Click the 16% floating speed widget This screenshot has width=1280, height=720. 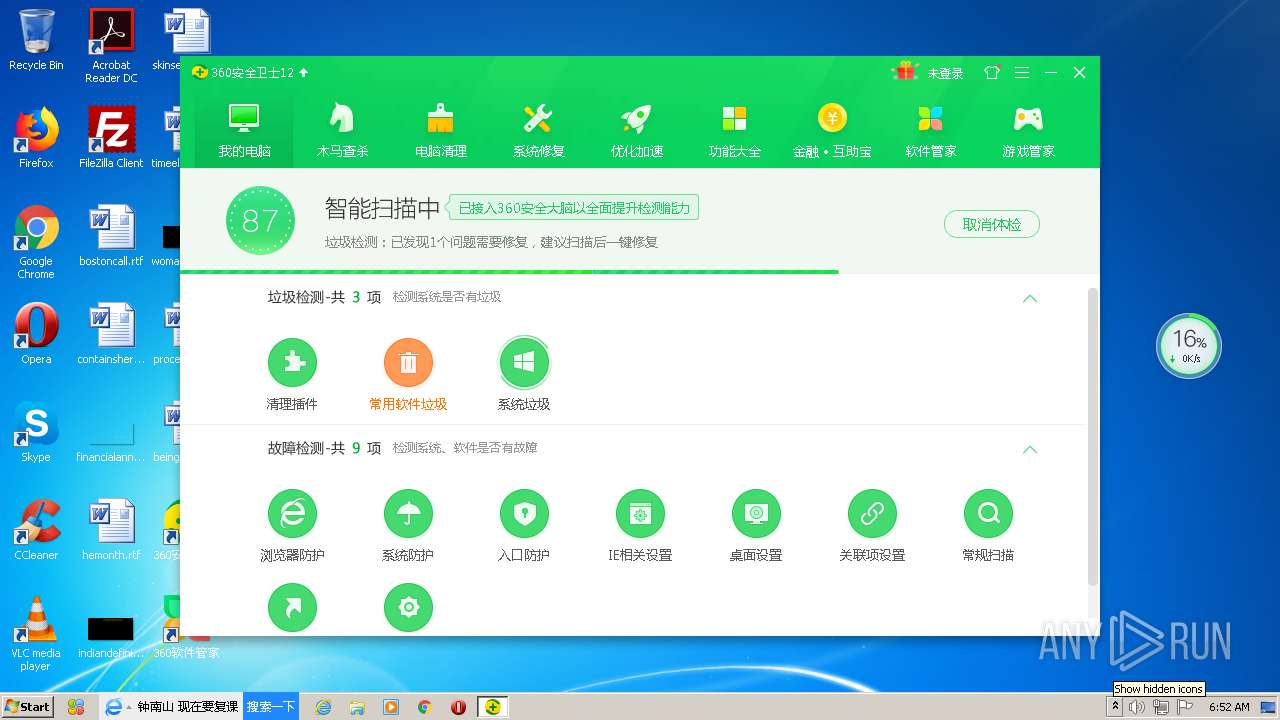click(1189, 346)
